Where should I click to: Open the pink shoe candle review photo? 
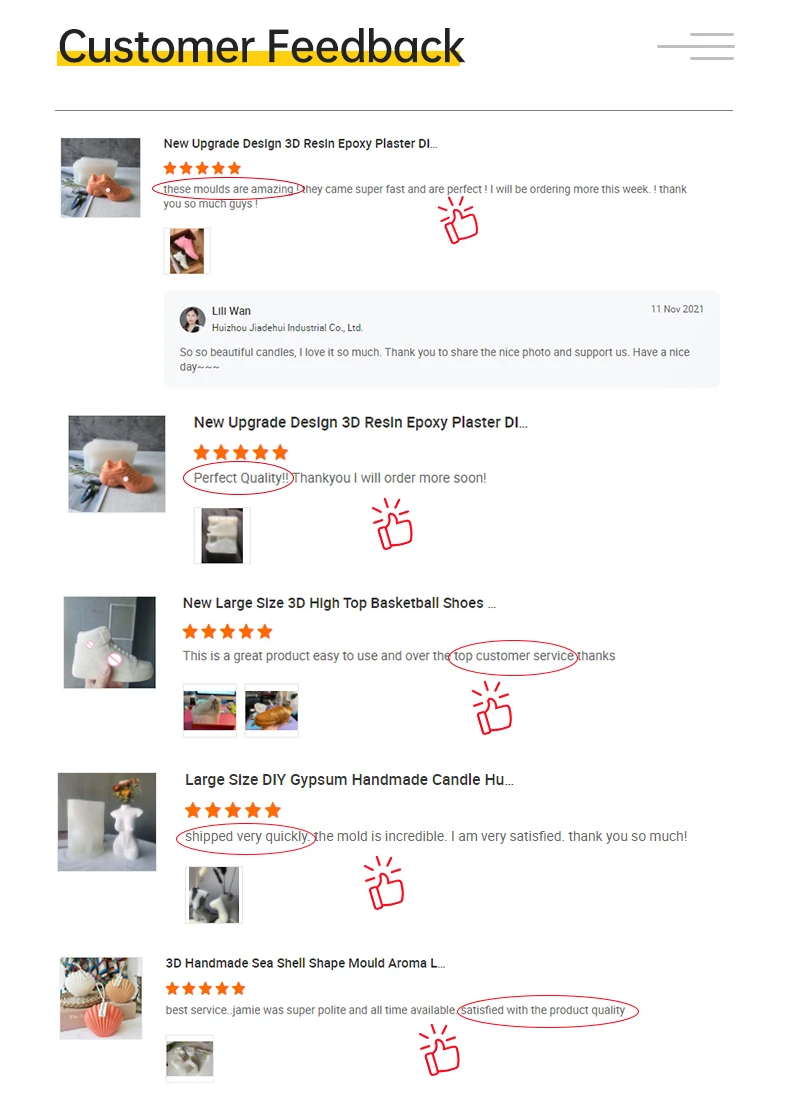coord(187,251)
